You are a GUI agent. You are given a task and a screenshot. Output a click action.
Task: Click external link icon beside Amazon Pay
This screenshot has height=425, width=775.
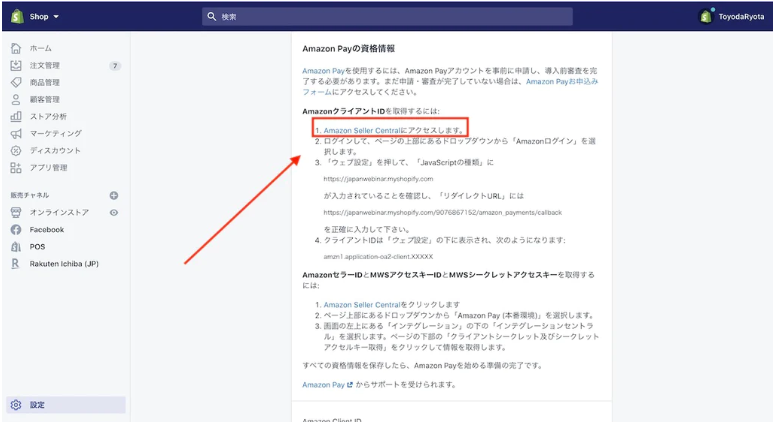point(350,384)
